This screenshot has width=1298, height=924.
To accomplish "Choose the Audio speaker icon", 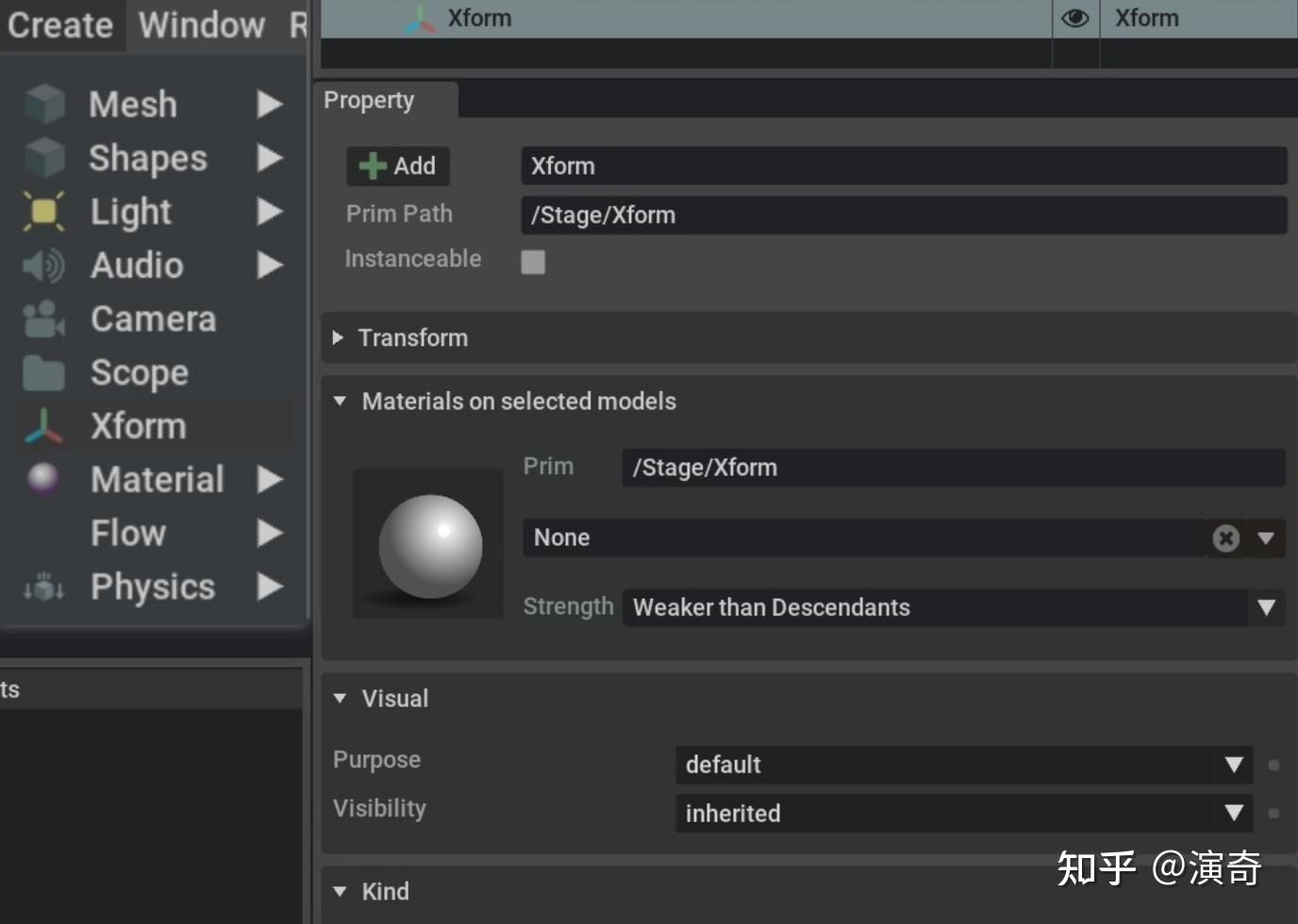I will tap(43, 266).
